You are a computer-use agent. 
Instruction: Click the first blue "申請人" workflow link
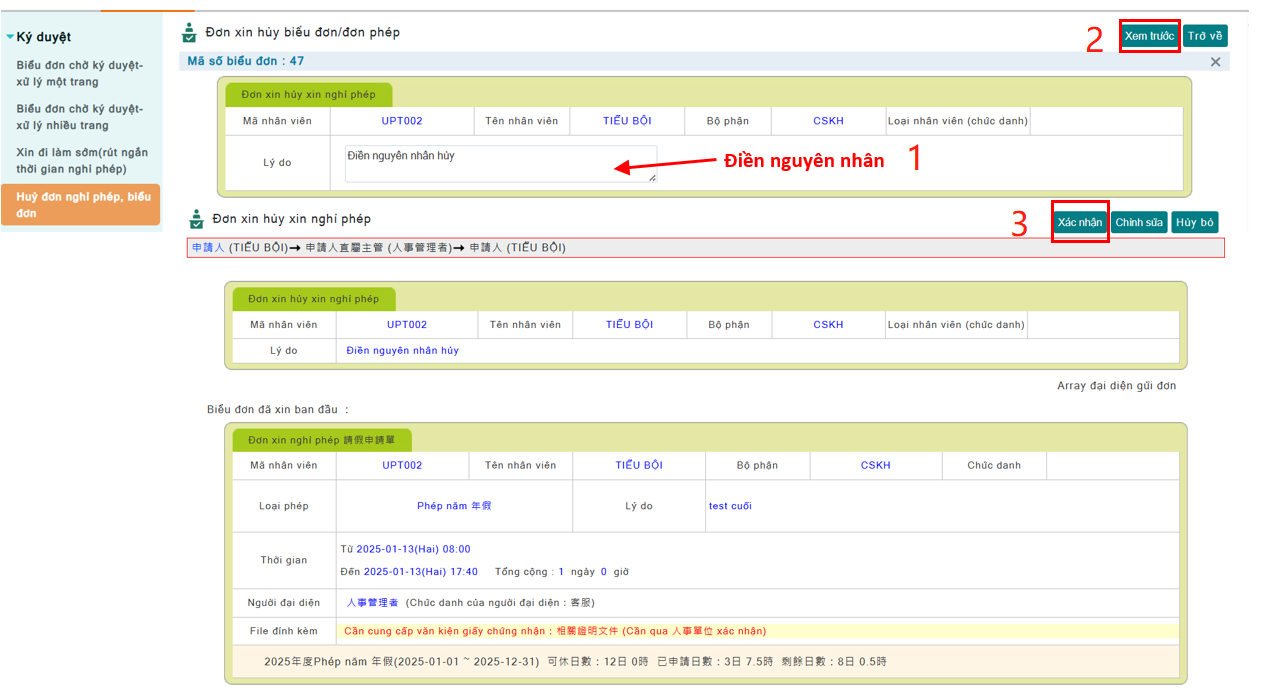(208, 248)
